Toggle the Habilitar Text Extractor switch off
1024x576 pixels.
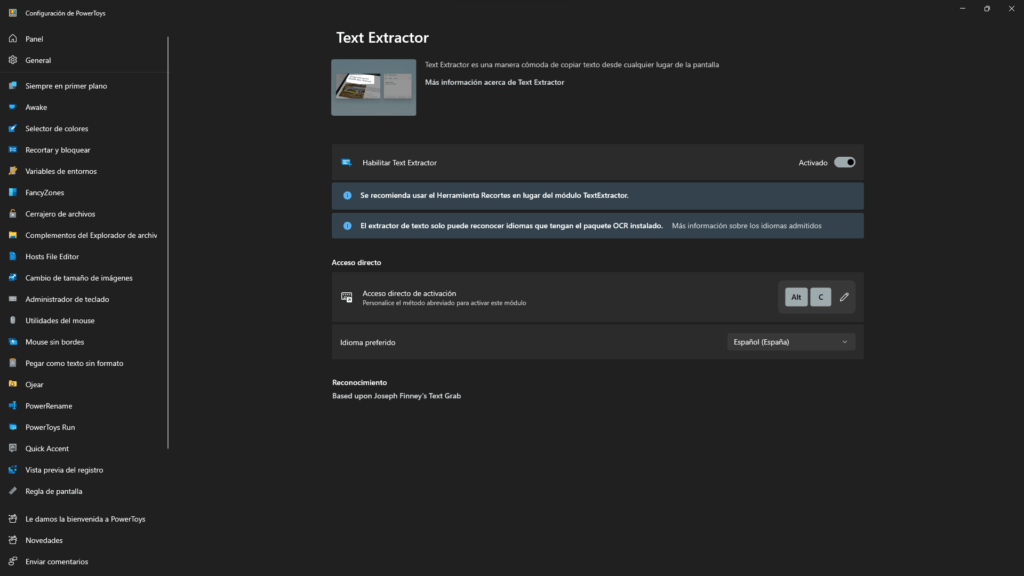[x=844, y=162]
